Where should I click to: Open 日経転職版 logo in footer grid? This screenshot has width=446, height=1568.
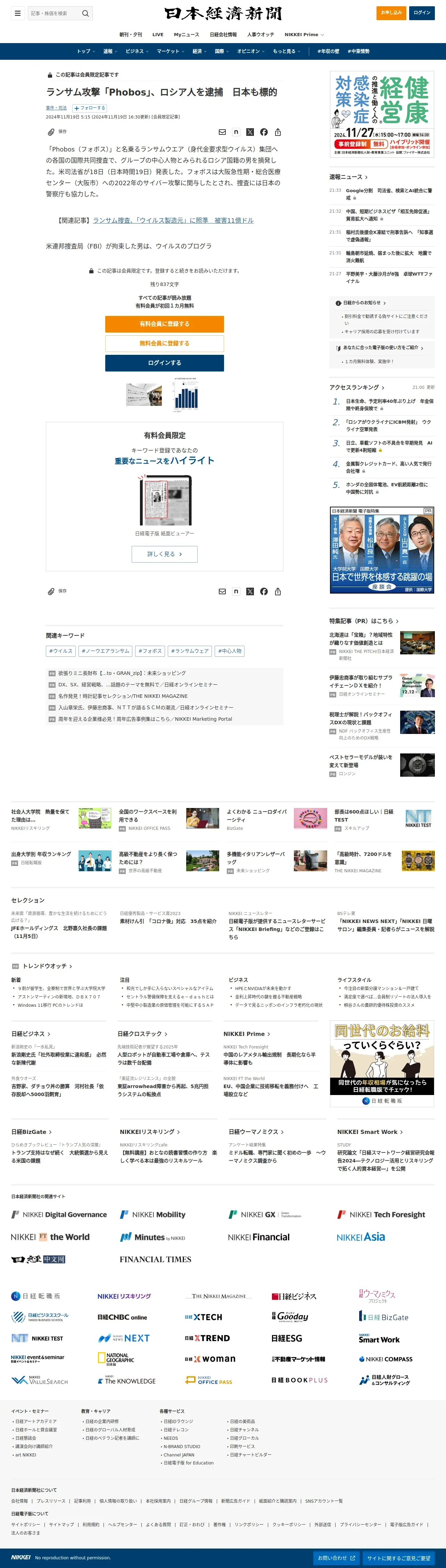tap(36, 1296)
